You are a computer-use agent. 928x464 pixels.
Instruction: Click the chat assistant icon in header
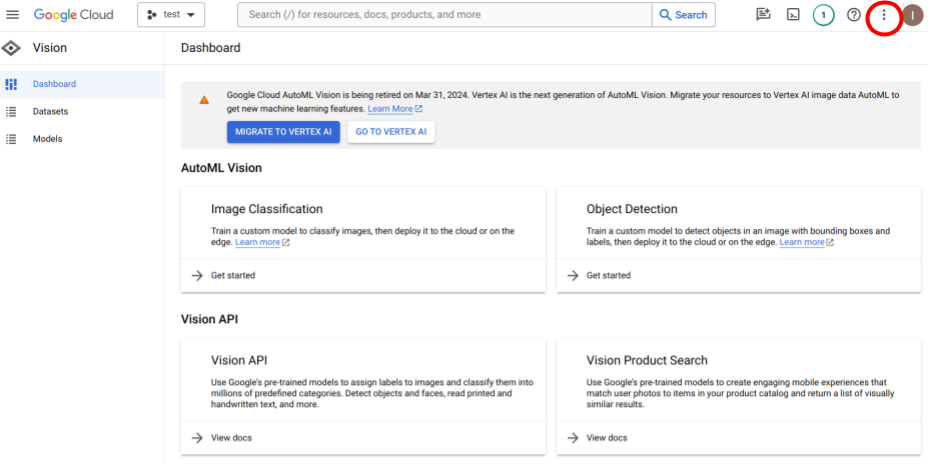point(763,15)
